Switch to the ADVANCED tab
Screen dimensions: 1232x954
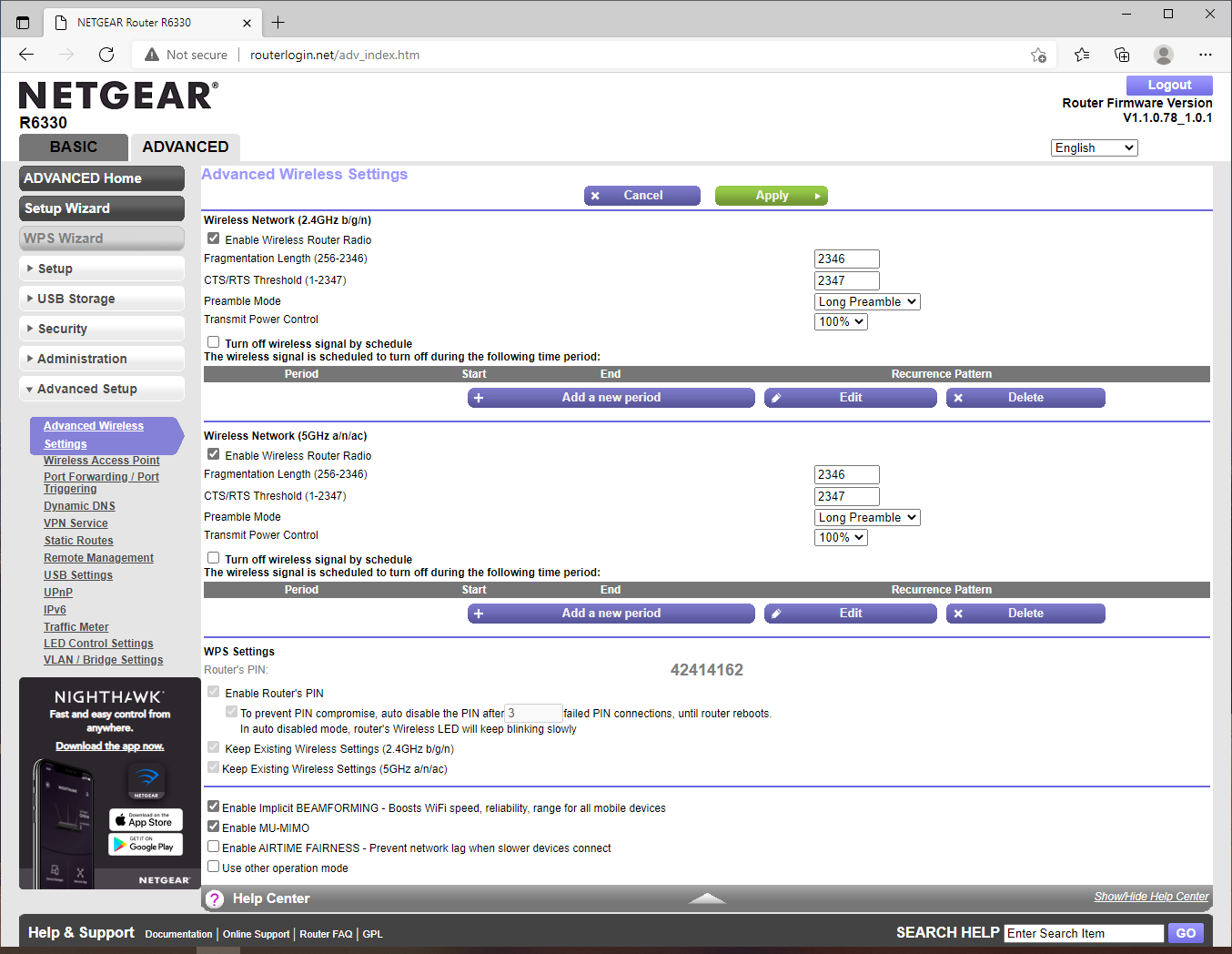pyautogui.click(x=186, y=147)
